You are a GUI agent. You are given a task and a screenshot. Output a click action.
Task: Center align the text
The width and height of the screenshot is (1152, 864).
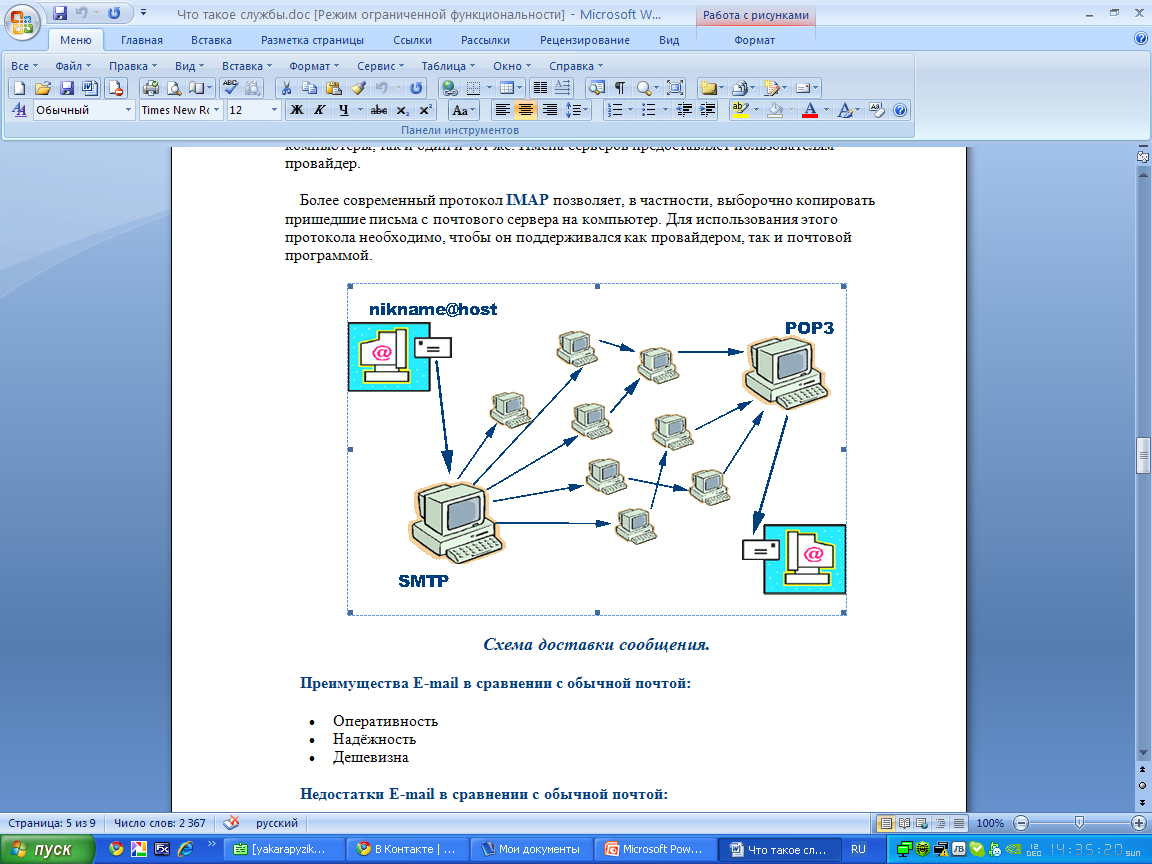pyautogui.click(x=526, y=110)
